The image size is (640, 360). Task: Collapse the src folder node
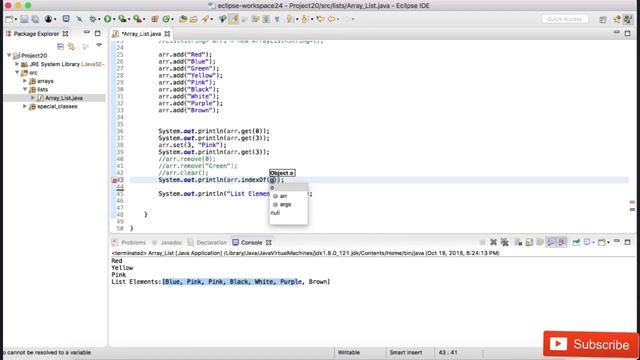(x=17, y=73)
